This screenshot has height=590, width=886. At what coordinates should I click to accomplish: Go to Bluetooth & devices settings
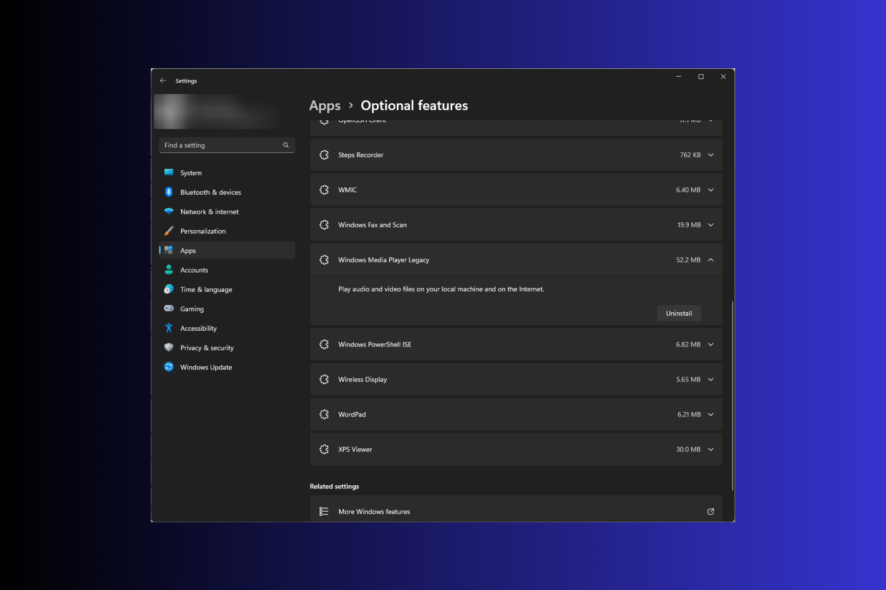(x=227, y=192)
